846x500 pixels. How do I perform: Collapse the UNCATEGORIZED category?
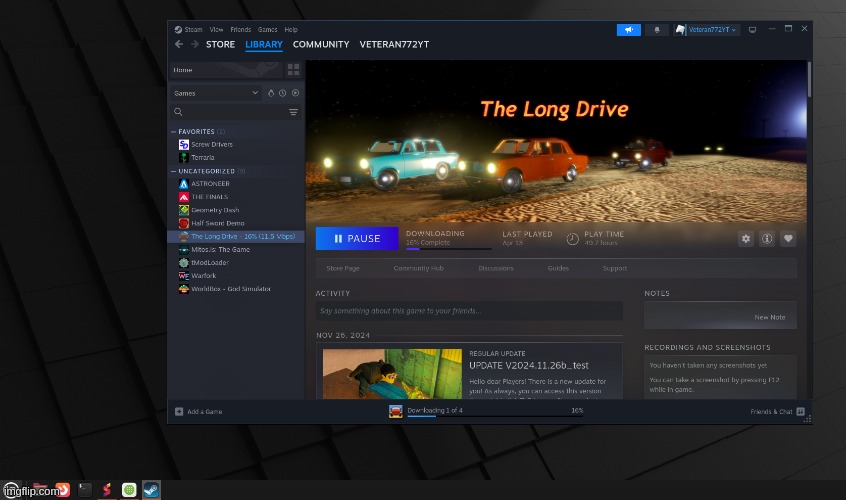pyautogui.click(x=173, y=171)
